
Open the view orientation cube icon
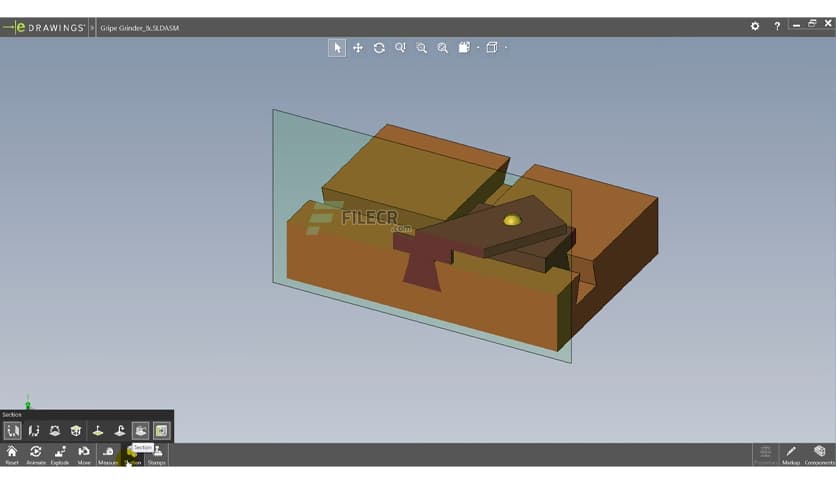click(464, 48)
